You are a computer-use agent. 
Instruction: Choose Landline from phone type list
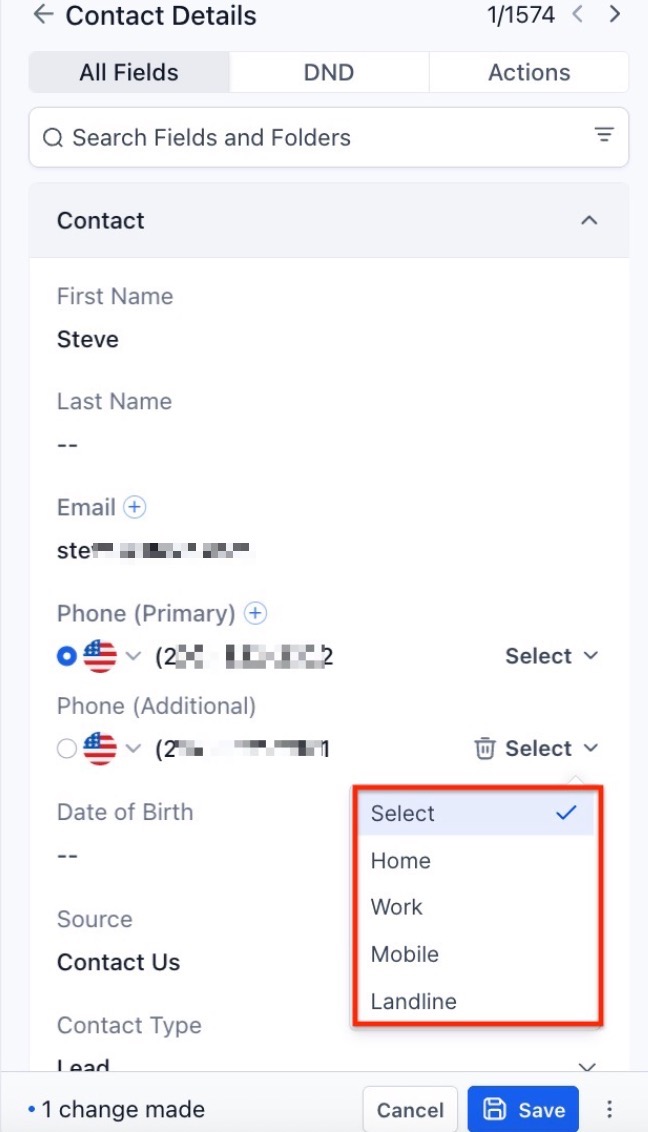(x=413, y=1001)
